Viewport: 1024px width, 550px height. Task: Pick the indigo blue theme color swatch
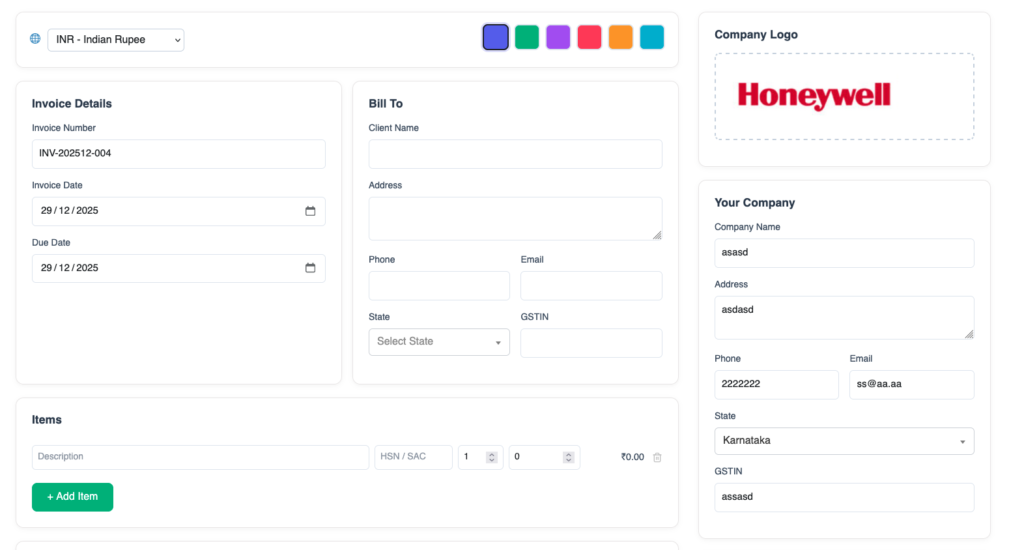[496, 37]
